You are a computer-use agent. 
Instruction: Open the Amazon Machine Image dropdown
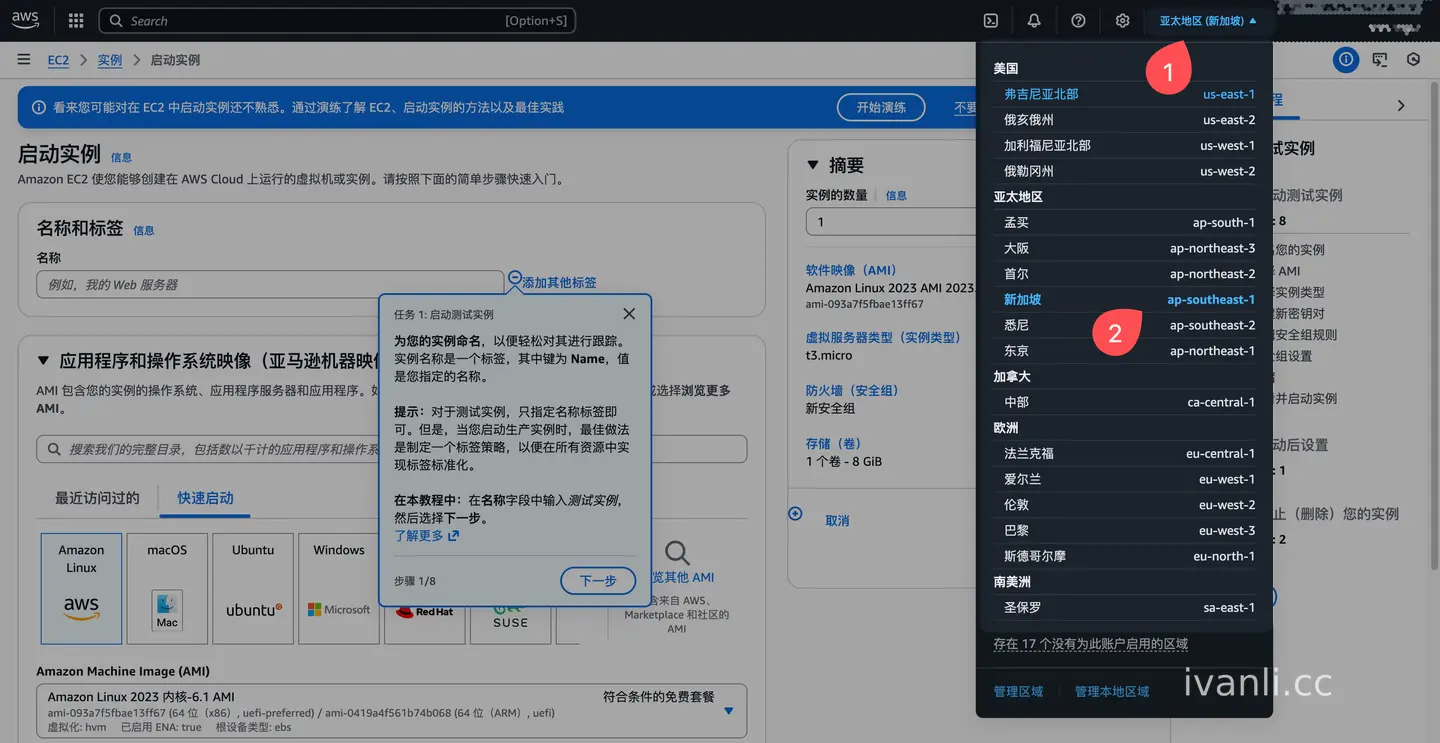tap(391, 711)
